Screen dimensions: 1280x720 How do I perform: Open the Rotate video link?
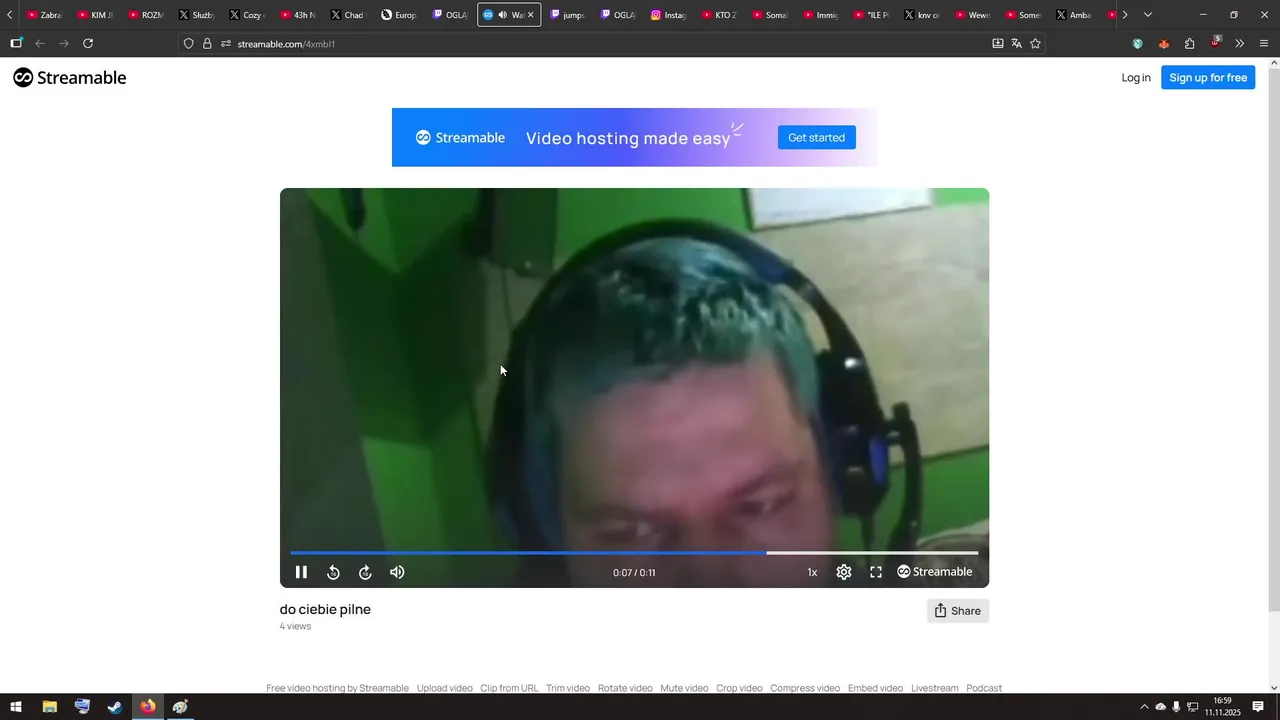coord(625,688)
